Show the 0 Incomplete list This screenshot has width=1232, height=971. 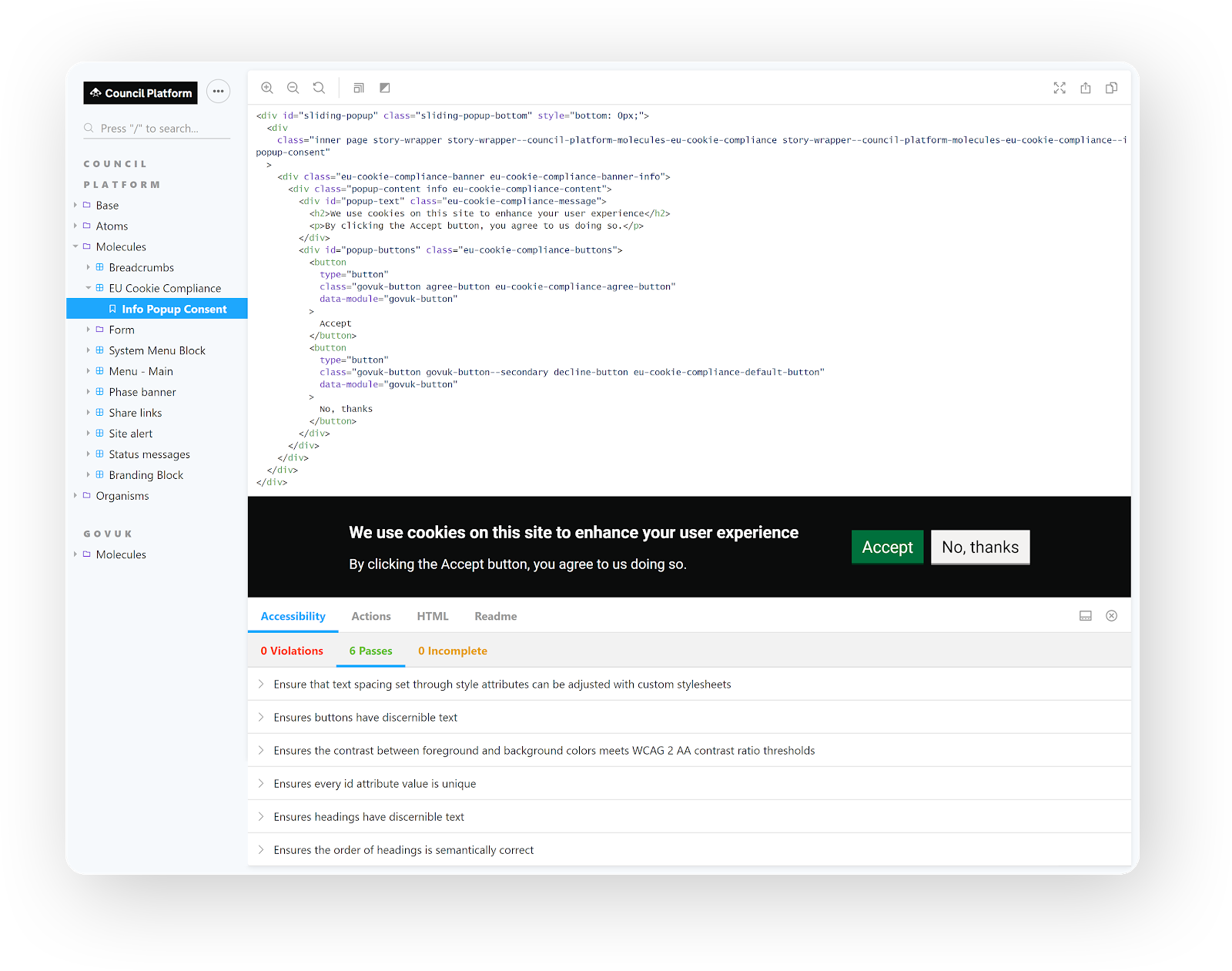(x=453, y=651)
